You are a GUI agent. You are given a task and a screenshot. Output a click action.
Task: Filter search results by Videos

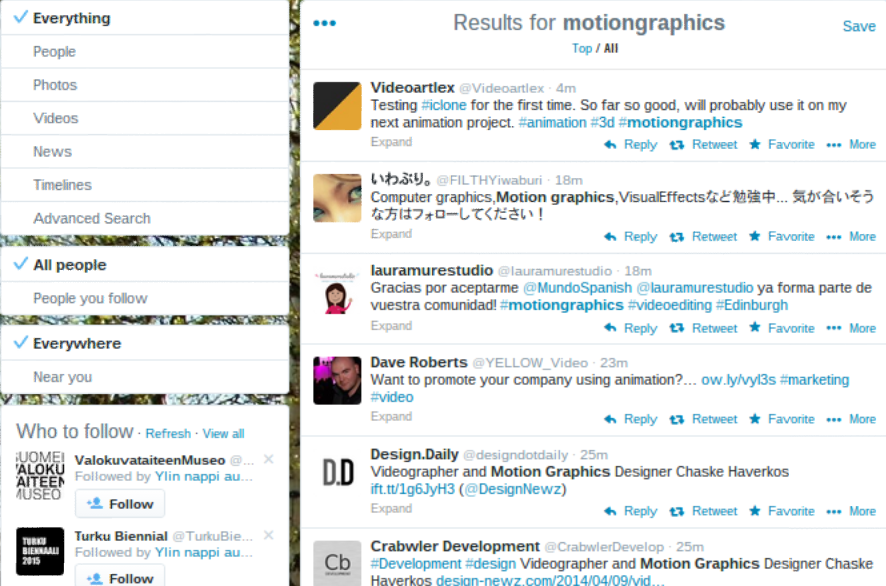(x=145, y=118)
